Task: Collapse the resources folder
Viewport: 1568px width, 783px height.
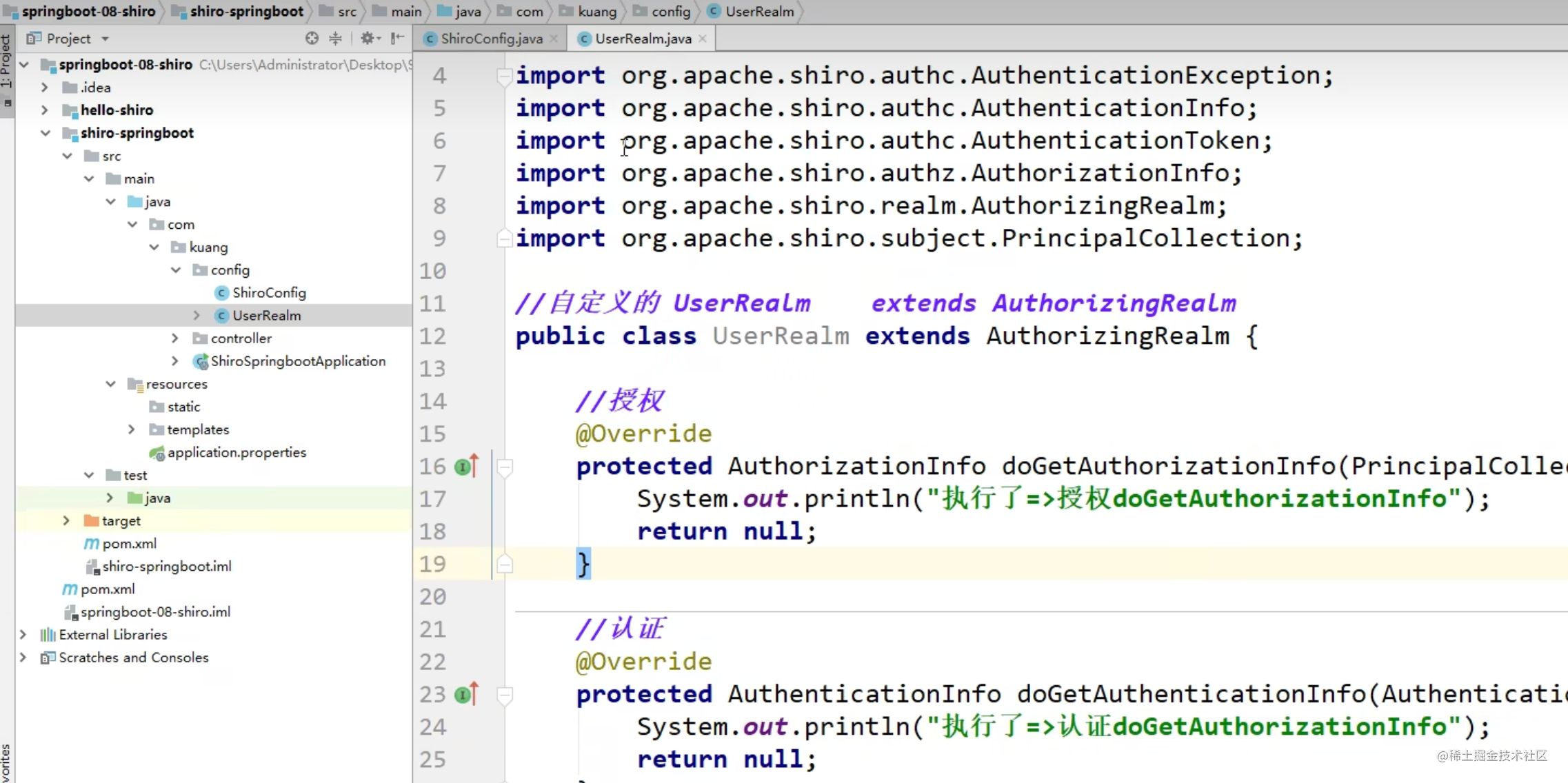Action: point(110,384)
